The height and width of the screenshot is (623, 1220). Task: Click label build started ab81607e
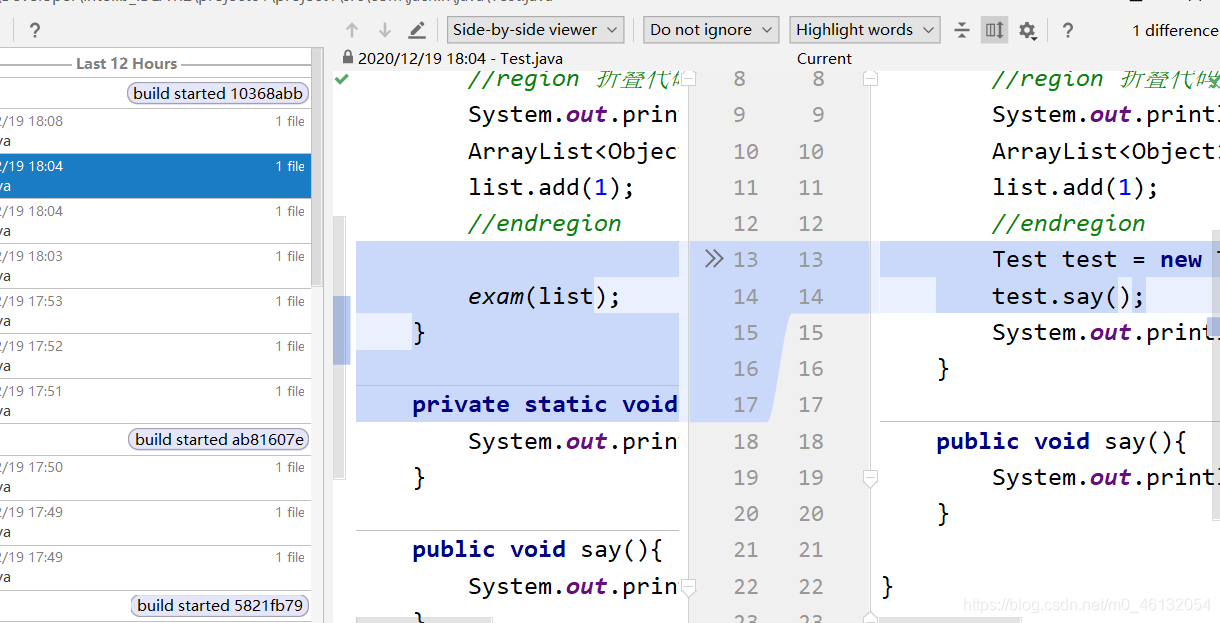(220, 440)
